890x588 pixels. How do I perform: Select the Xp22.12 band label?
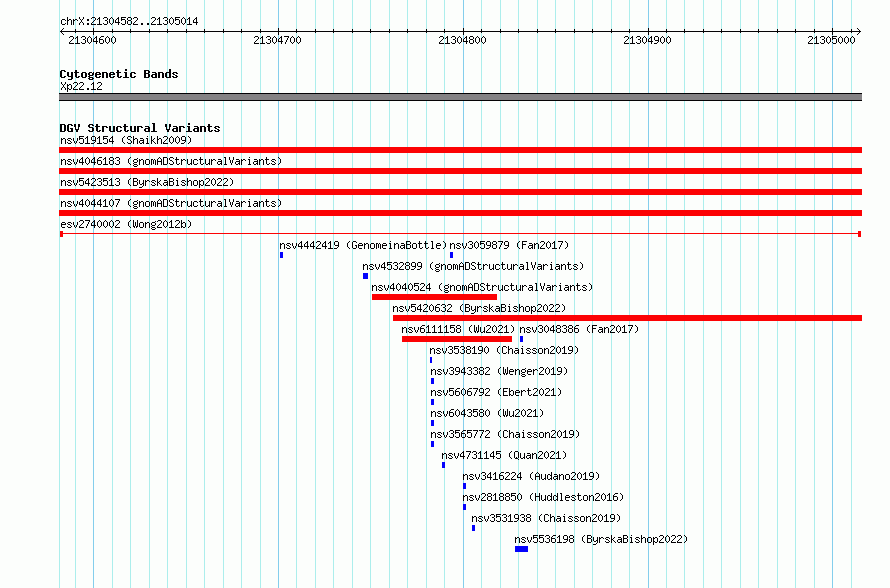coord(81,86)
